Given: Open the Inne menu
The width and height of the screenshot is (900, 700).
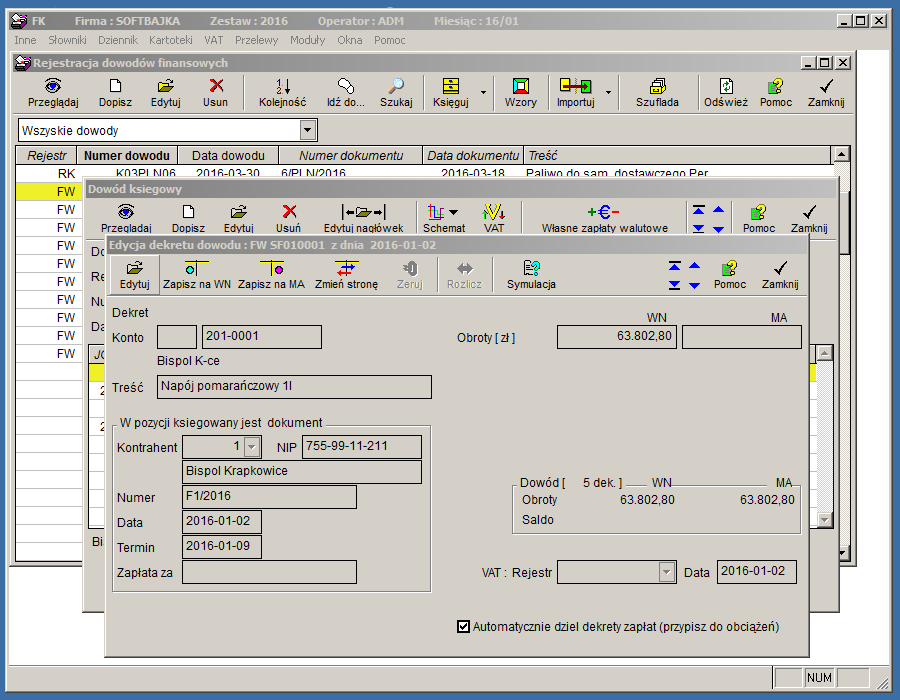Looking at the screenshot, I should tap(25, 40).
